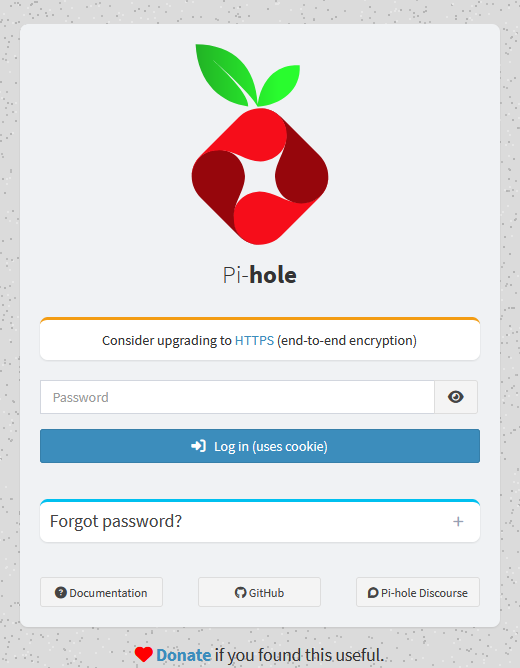Click the sign-in arrow icon on login button
Screen dimensions: 520x668
[x=198, y=446]
